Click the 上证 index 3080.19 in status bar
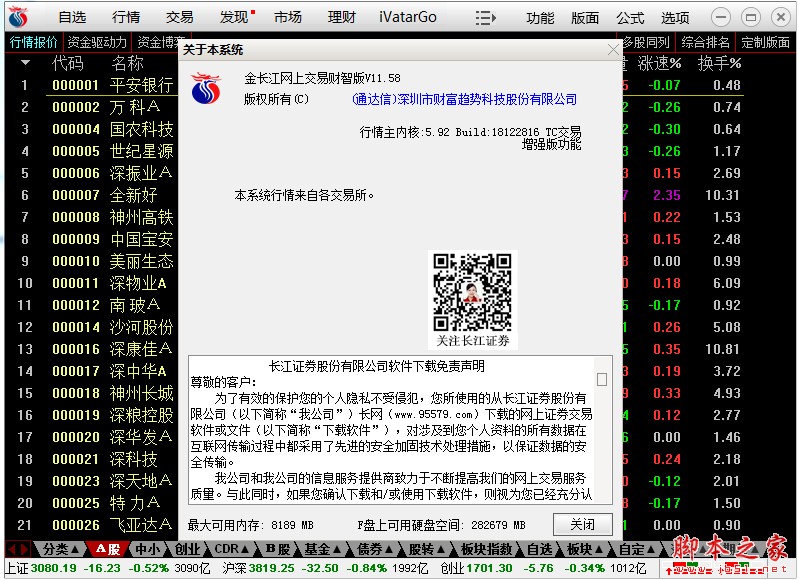This screenshot has height=580, width=799. pos(54,568)
